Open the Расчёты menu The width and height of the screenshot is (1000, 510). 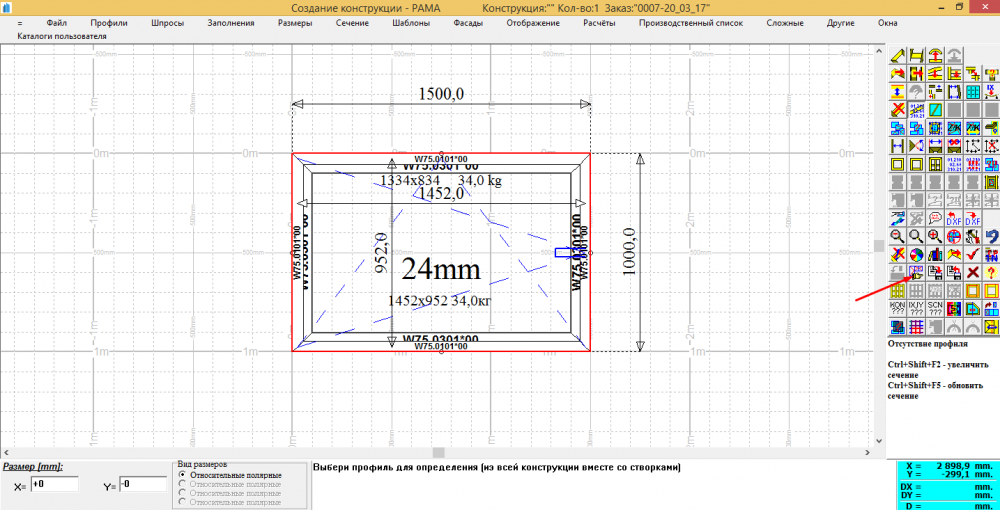[x=599, y=23]
